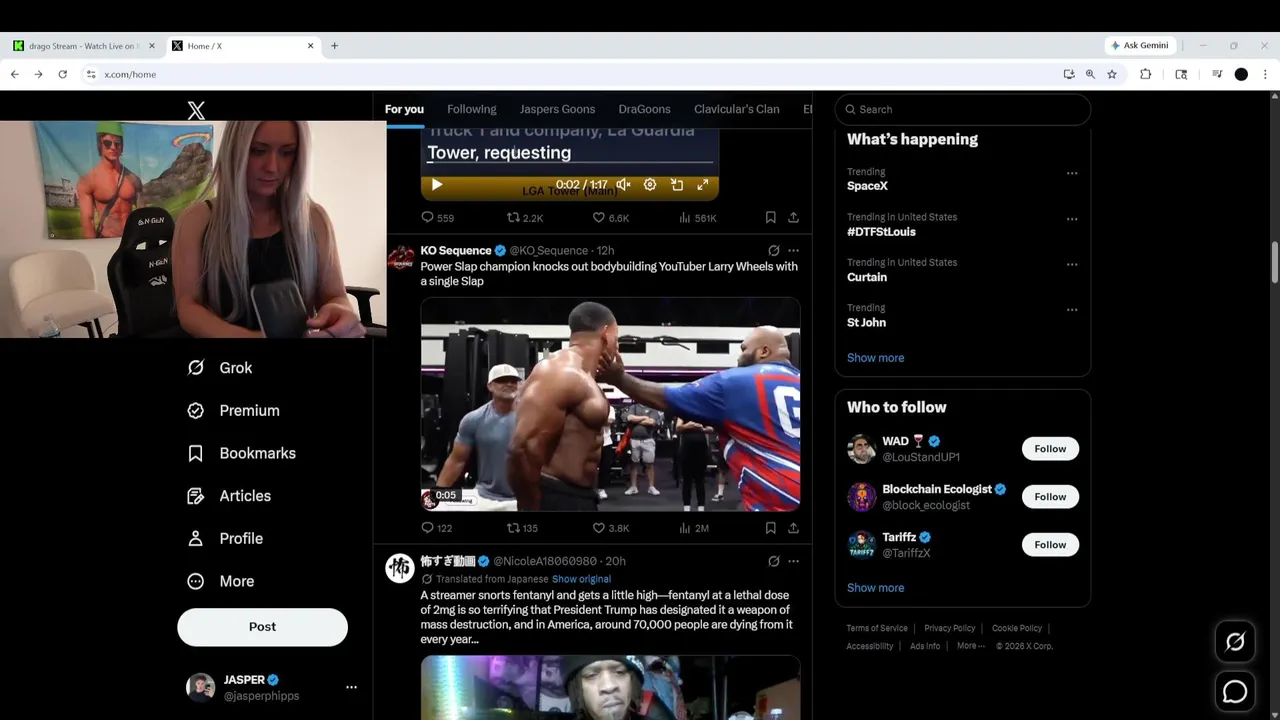This screenshot has height=720, width=1280.
Task: Bookmark the KO Sequence post
Action: click(x=770, y=528)
